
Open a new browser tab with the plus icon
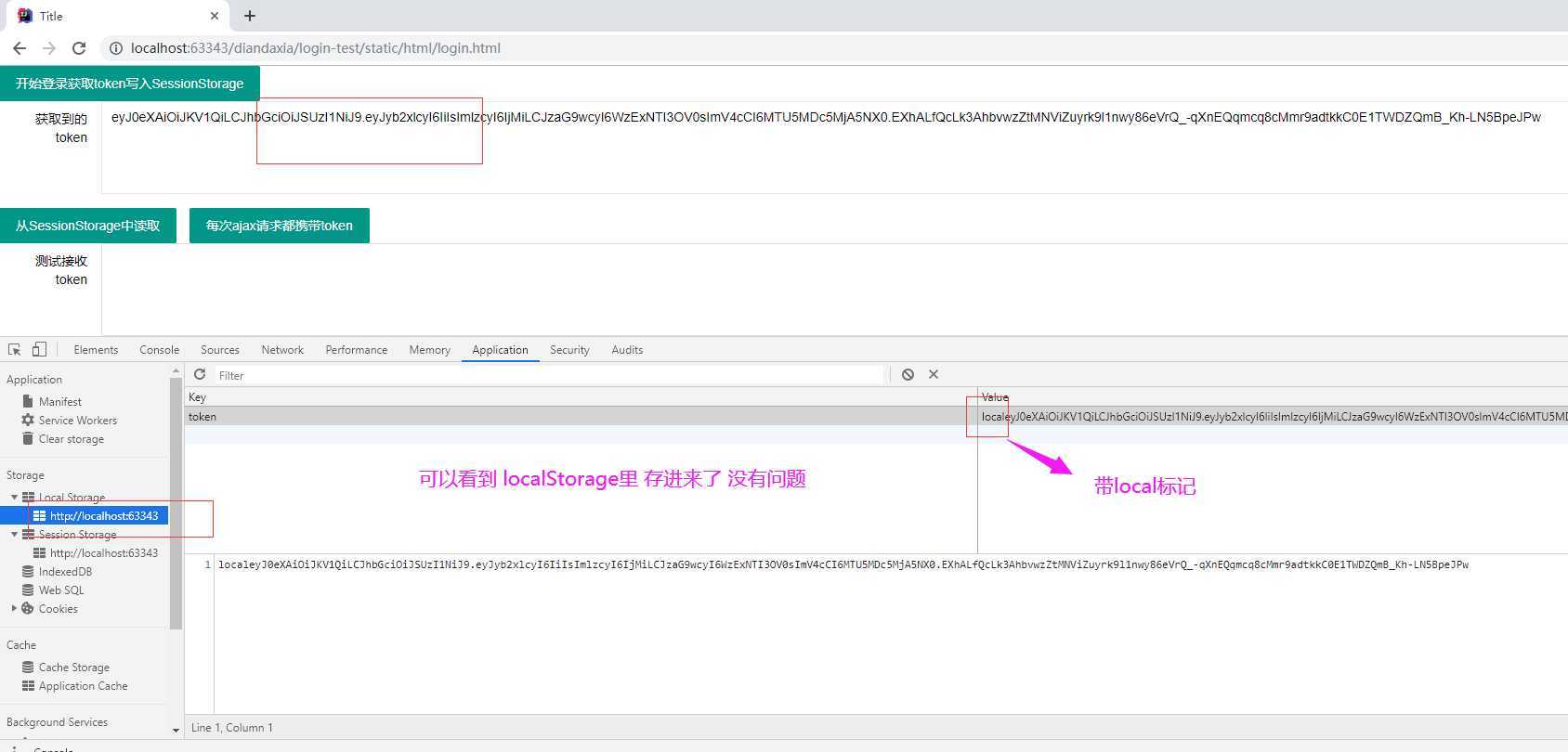tap(250, 16)
